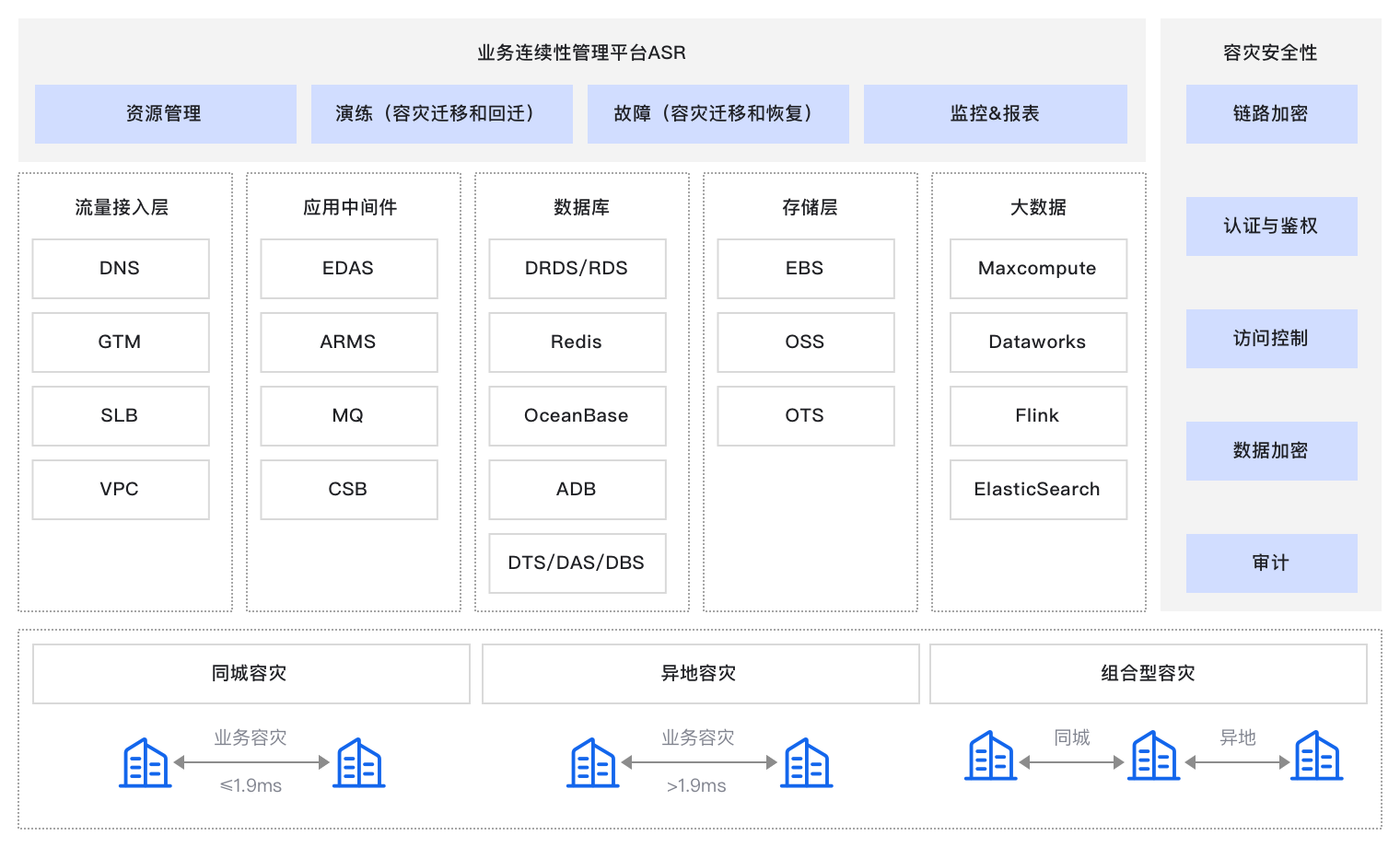Click the 业务连续性管理平台ASR title
Screen dimensions: 1400x847
coord(581,53)
